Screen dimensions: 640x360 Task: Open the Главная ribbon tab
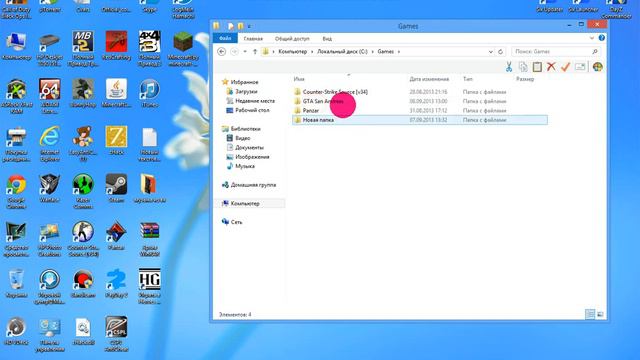click(x=253, y=39)
